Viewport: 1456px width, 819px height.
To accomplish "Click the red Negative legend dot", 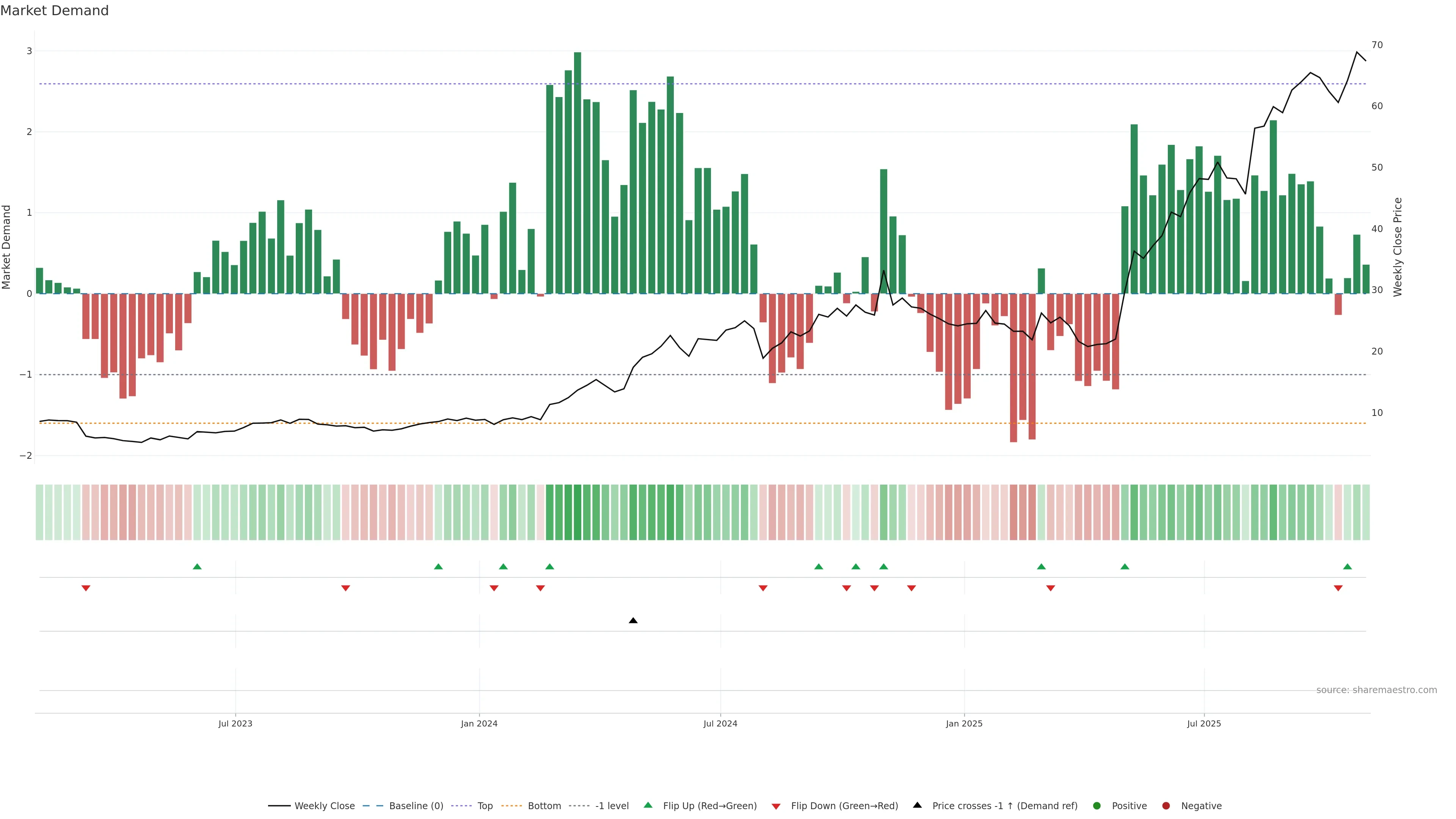I will [x=1166, y=806].
